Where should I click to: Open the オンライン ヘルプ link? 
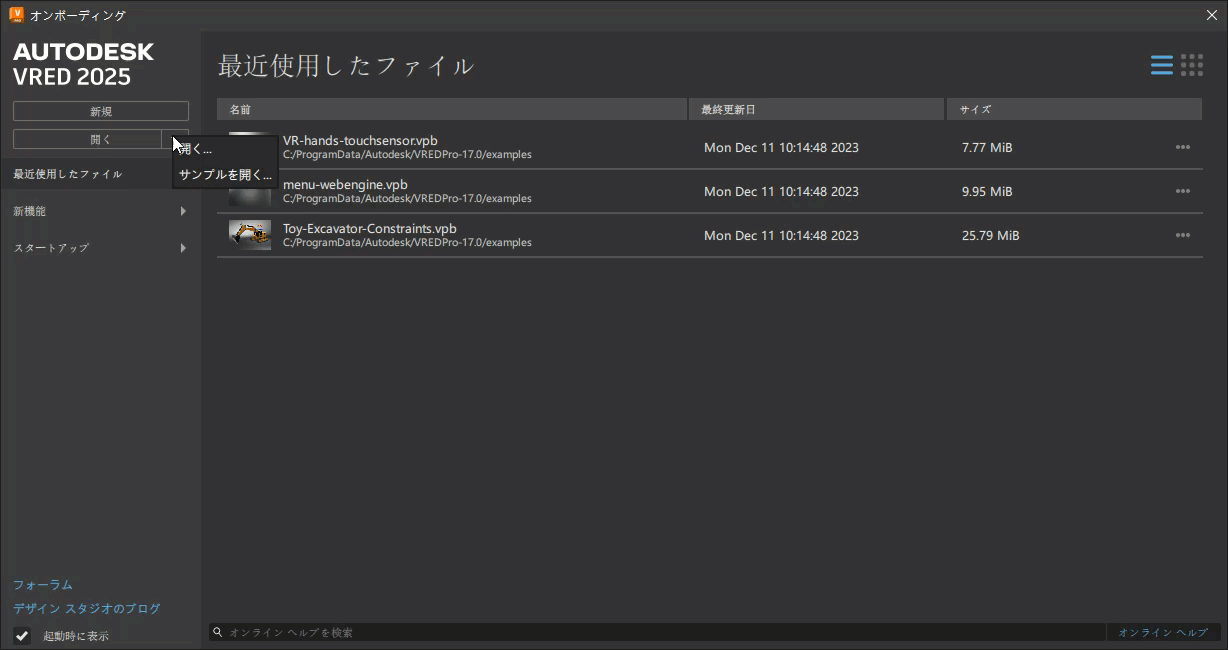(x=1163, y=632)
